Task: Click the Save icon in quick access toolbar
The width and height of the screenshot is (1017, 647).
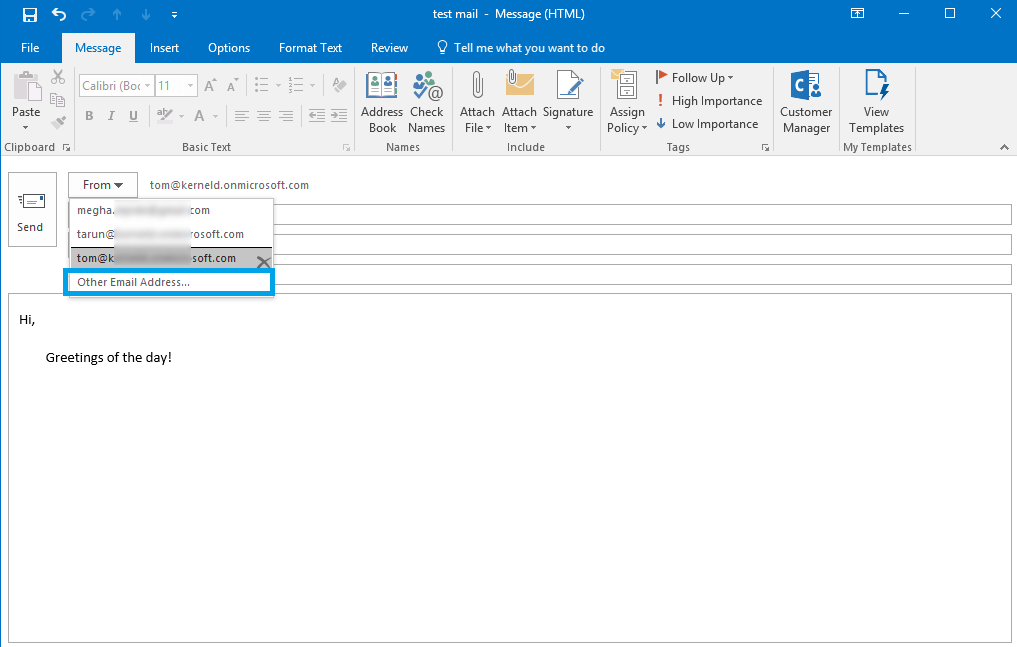Action: pyautogui.click(x=30, y=14)
